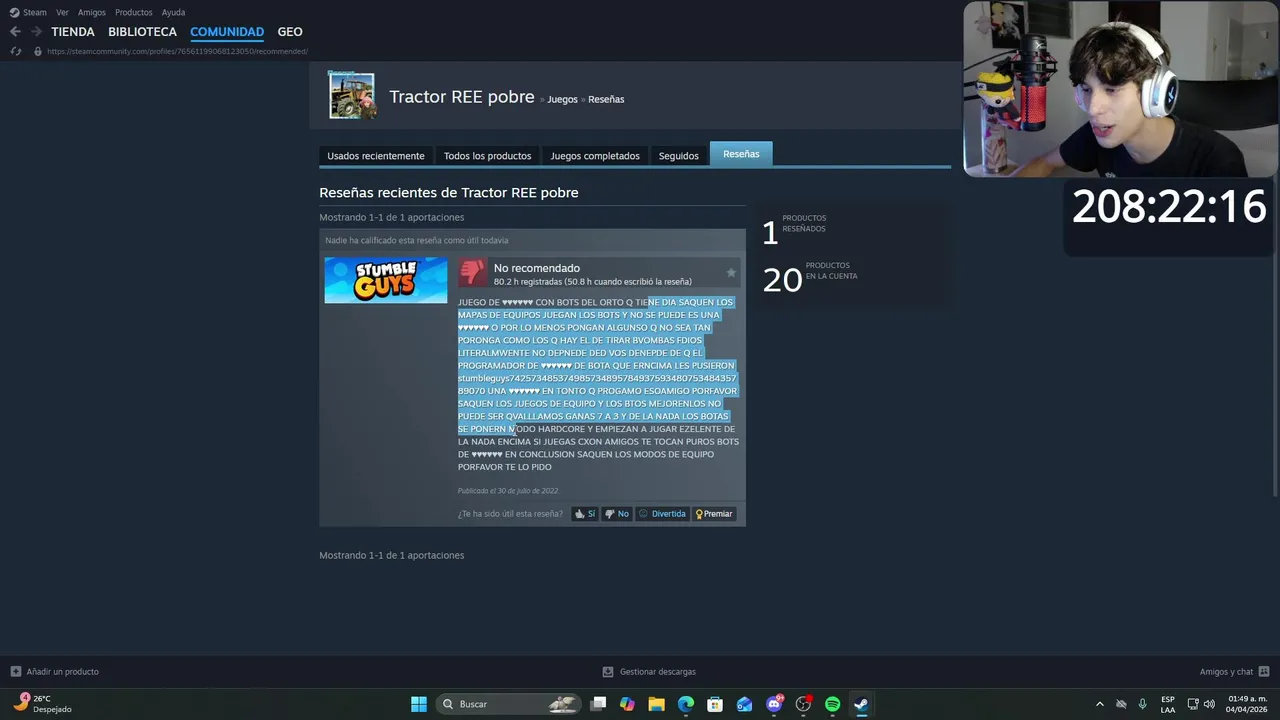Click the URL address field

tap(177, 51)
